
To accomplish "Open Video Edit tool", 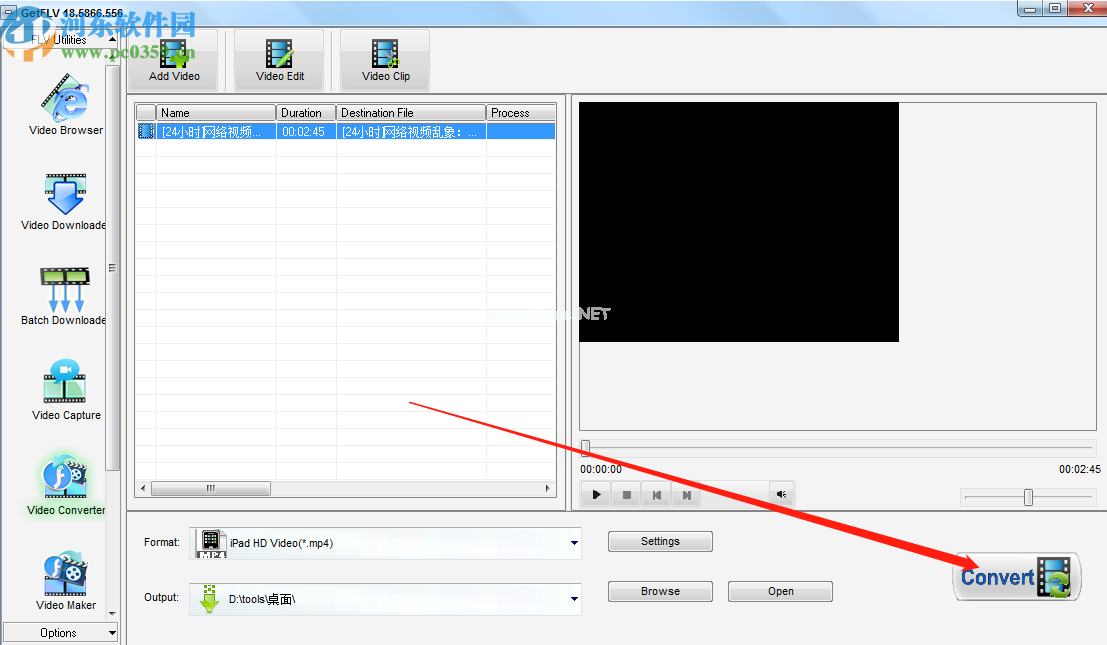I will tap(280, 61).
